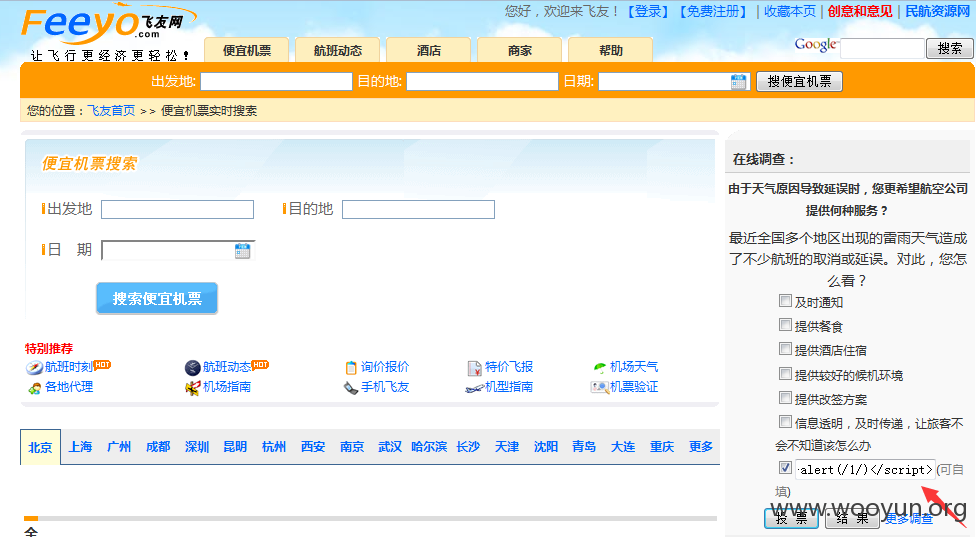
Task: Click the 航班动态 globe icon in recommendations
Action: tap(192, 368)
